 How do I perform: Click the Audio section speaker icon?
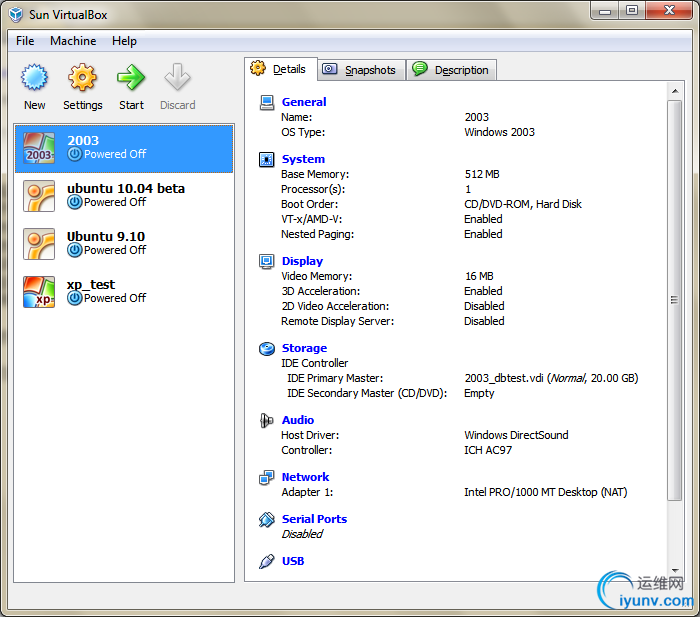pos(267,421)
